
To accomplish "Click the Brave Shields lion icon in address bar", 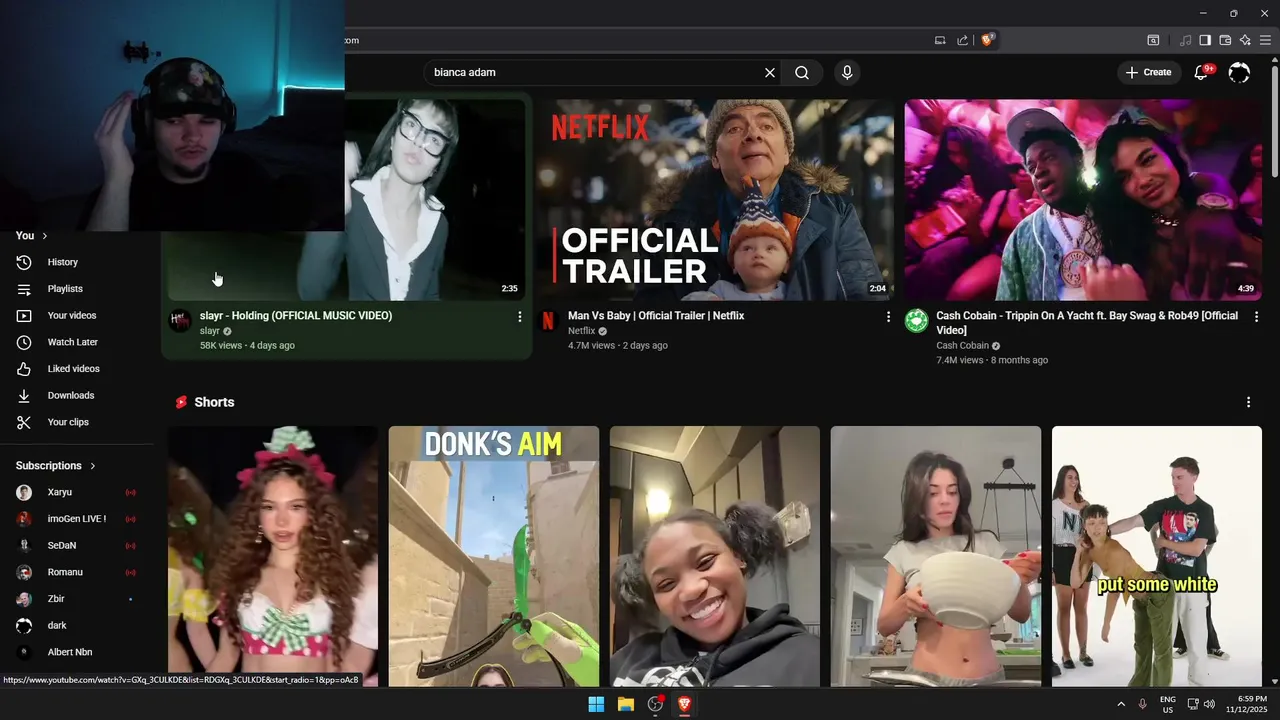I will (987, 40).
